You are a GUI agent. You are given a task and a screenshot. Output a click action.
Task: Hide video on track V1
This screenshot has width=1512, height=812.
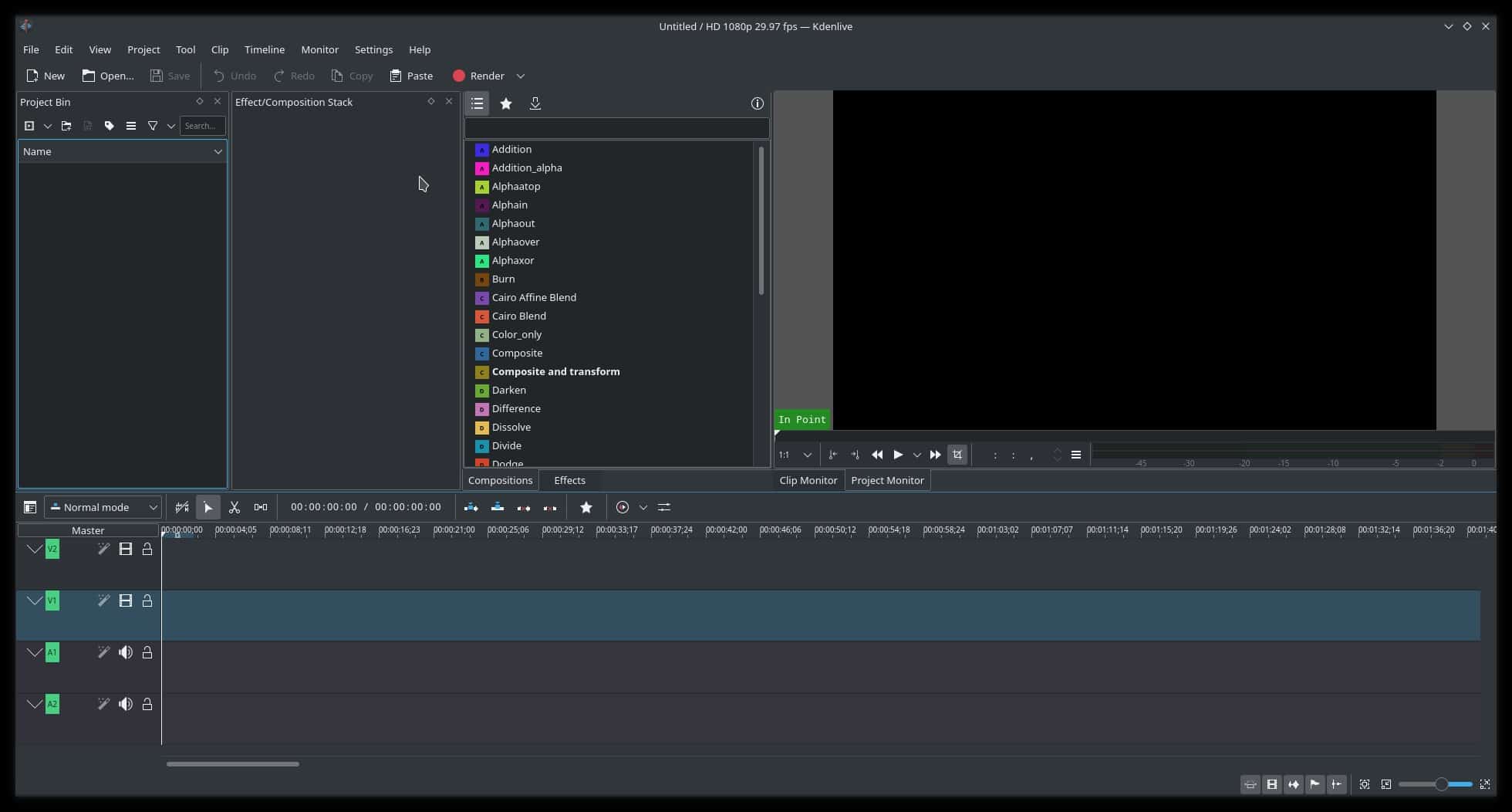[126, 601]
